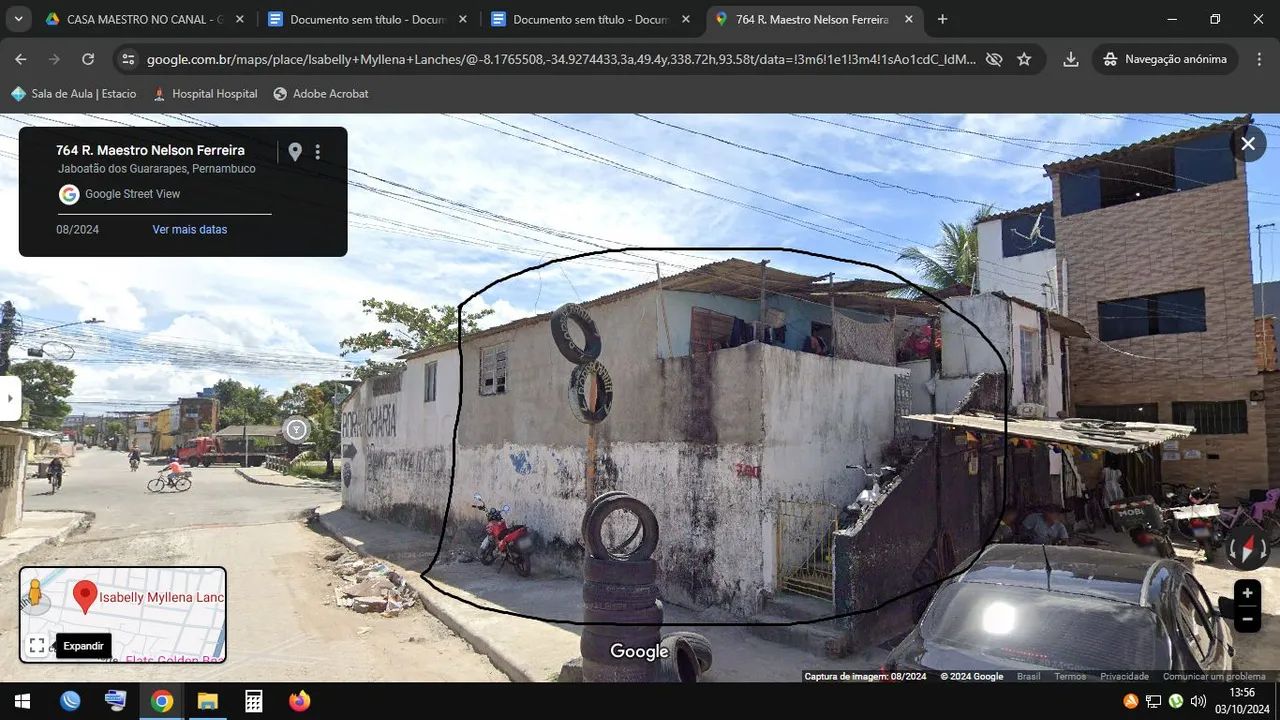1280x720 pixels.
Task: Click the Isabelly Myllena Lanches red pin on minimap
Action: click(x=85, y=597)
